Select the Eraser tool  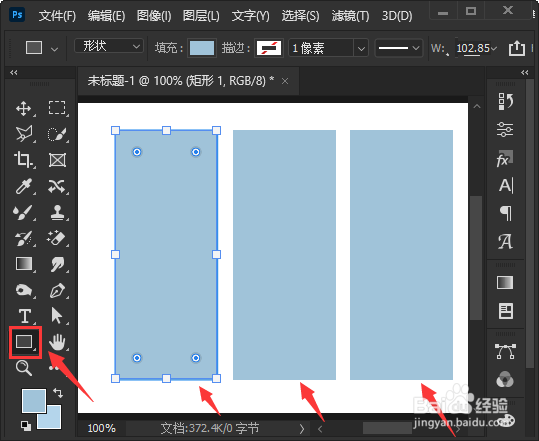[x=57, y=239]
